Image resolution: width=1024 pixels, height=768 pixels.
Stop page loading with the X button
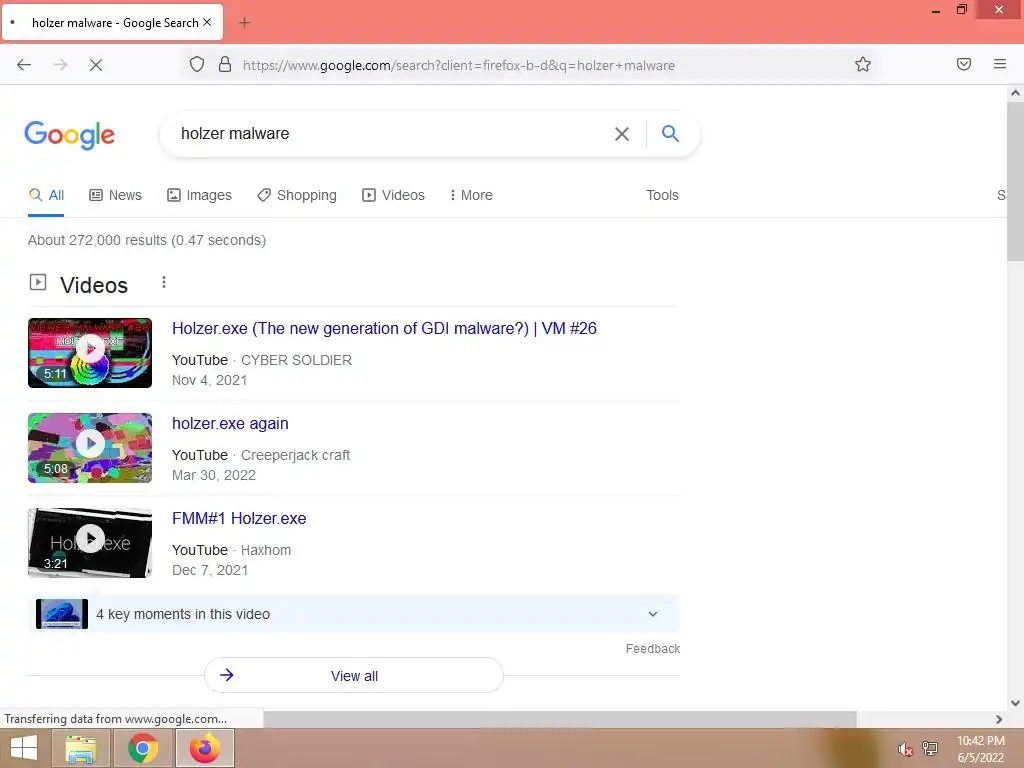96,65
